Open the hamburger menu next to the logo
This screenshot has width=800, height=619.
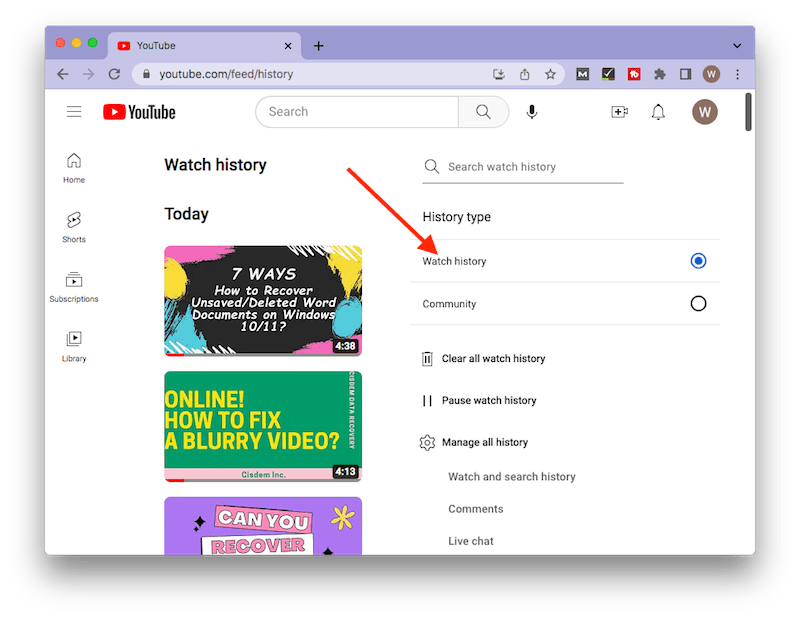(x=73, y=111)
